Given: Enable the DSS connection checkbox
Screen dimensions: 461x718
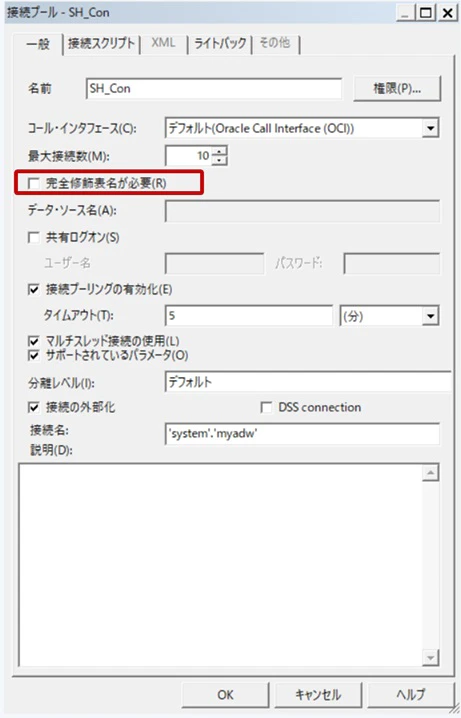Looking at the screenshot, I should tap(266, 408).
